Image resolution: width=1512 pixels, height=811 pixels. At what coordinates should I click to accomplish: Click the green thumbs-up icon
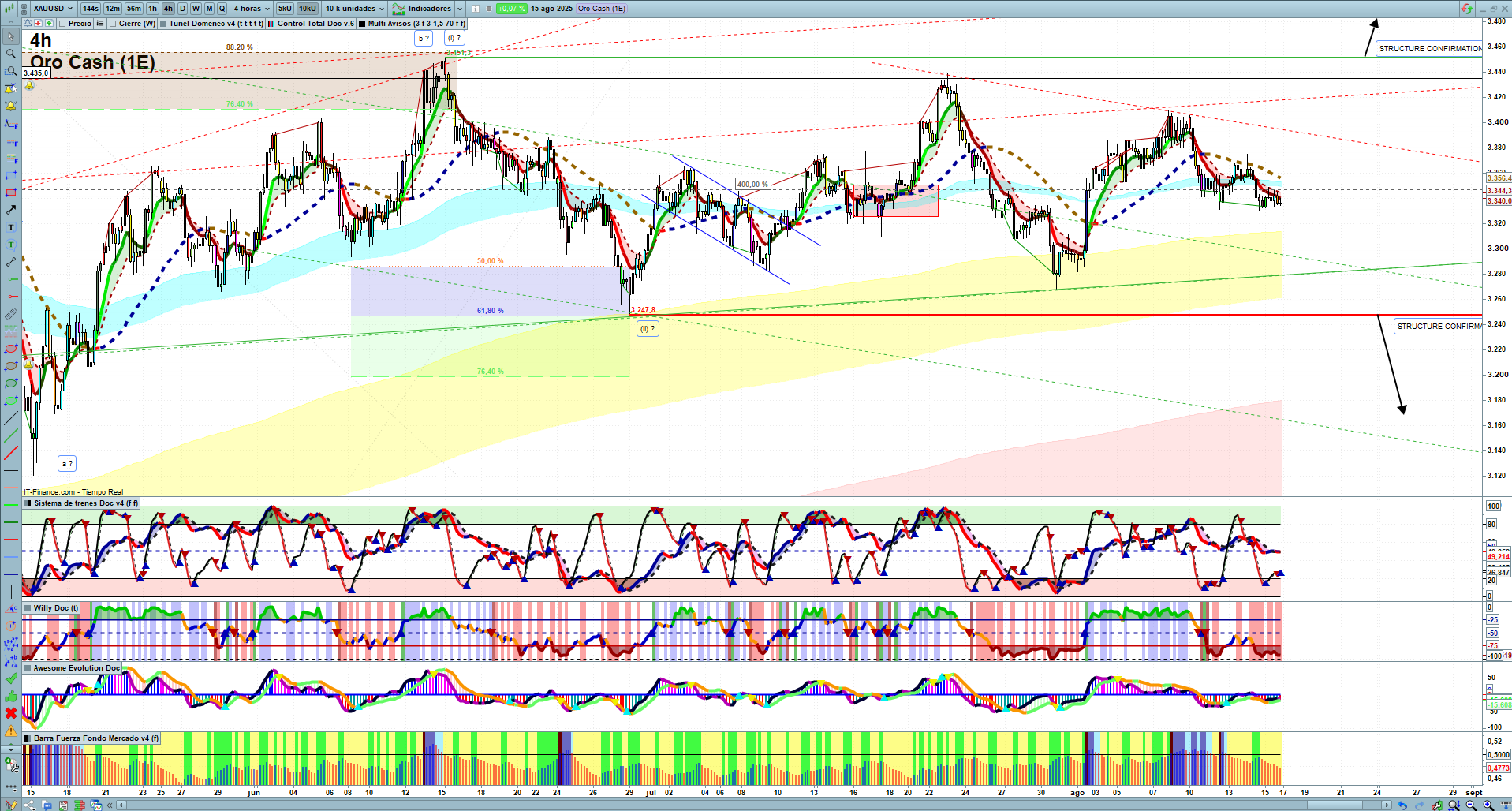(11, 696)
